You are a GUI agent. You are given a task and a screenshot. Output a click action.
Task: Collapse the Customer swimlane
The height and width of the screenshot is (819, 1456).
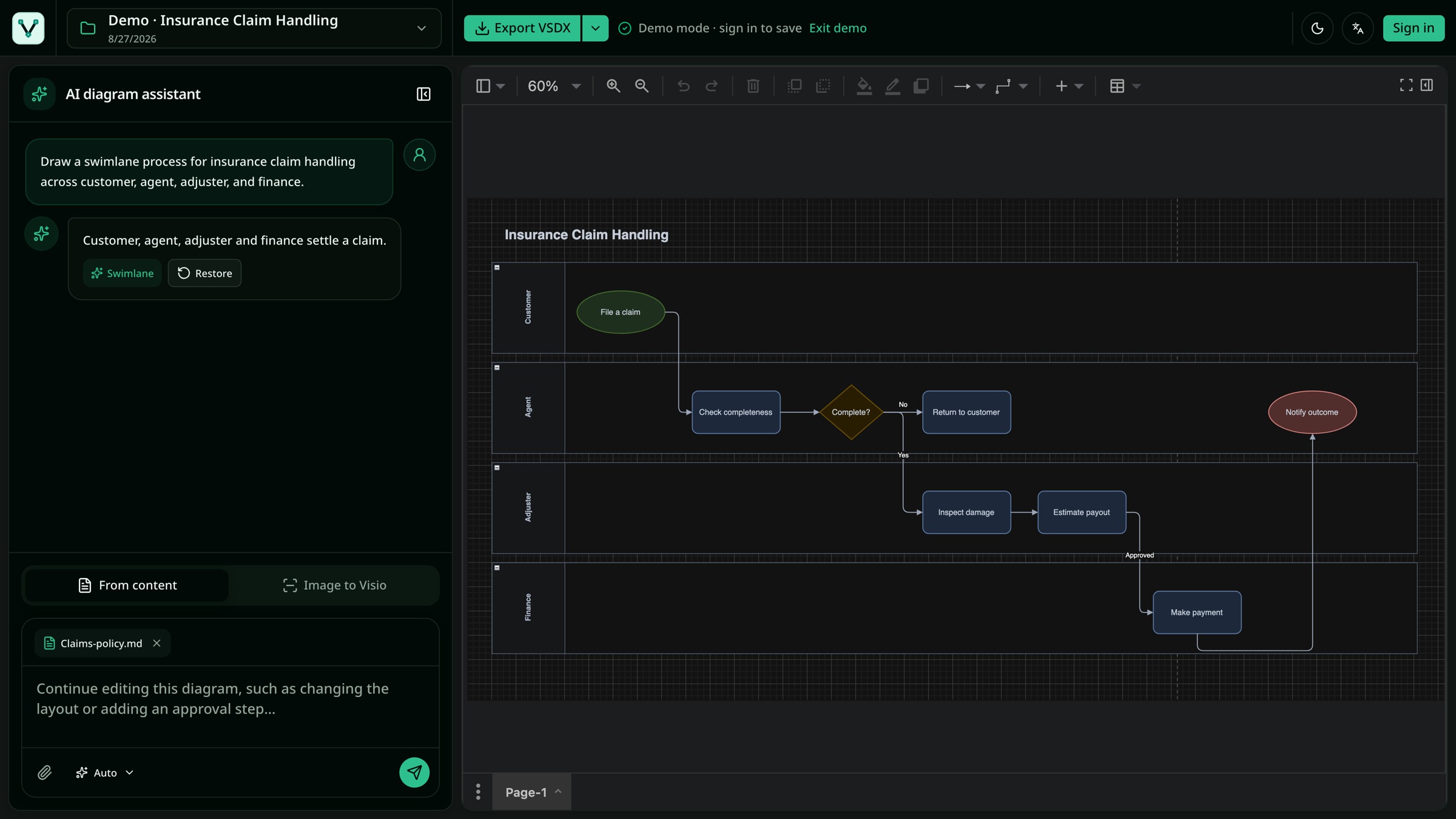click(x=497, y=268)
